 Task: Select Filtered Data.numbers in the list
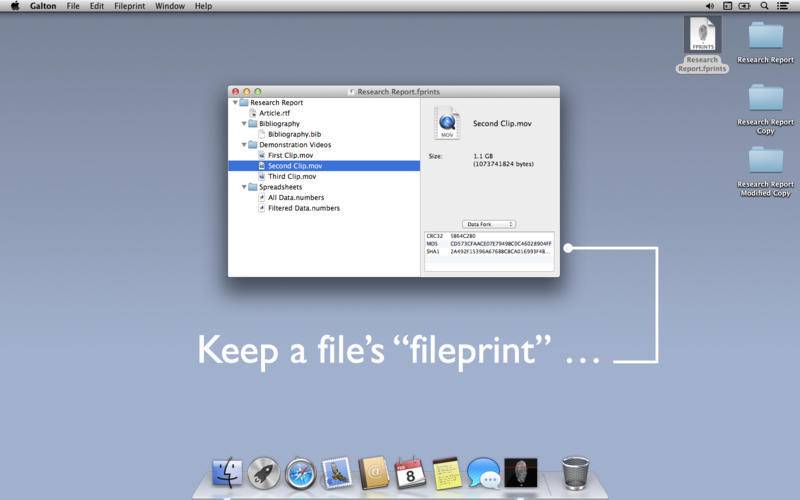303,208
